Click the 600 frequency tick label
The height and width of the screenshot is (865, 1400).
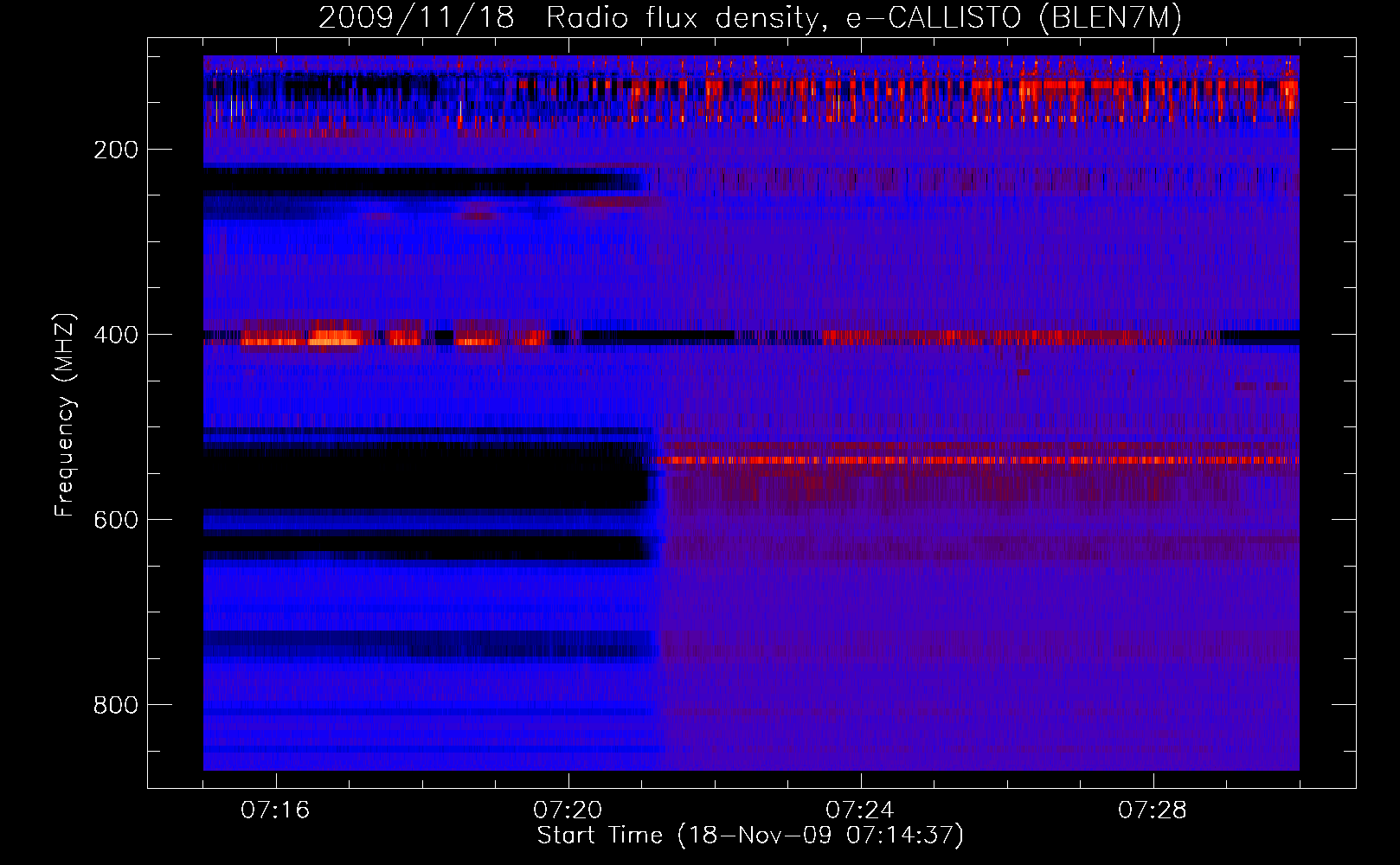pos(116,520)
